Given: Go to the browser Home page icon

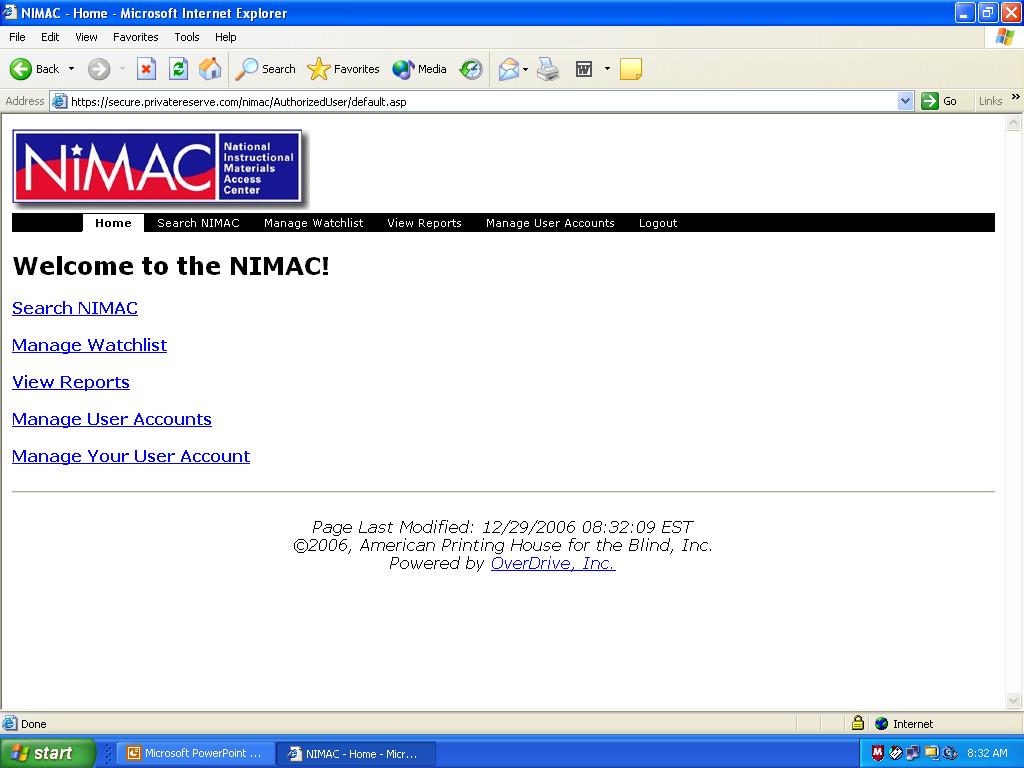Looking at the screenshot, I should [x=210, y=69].
